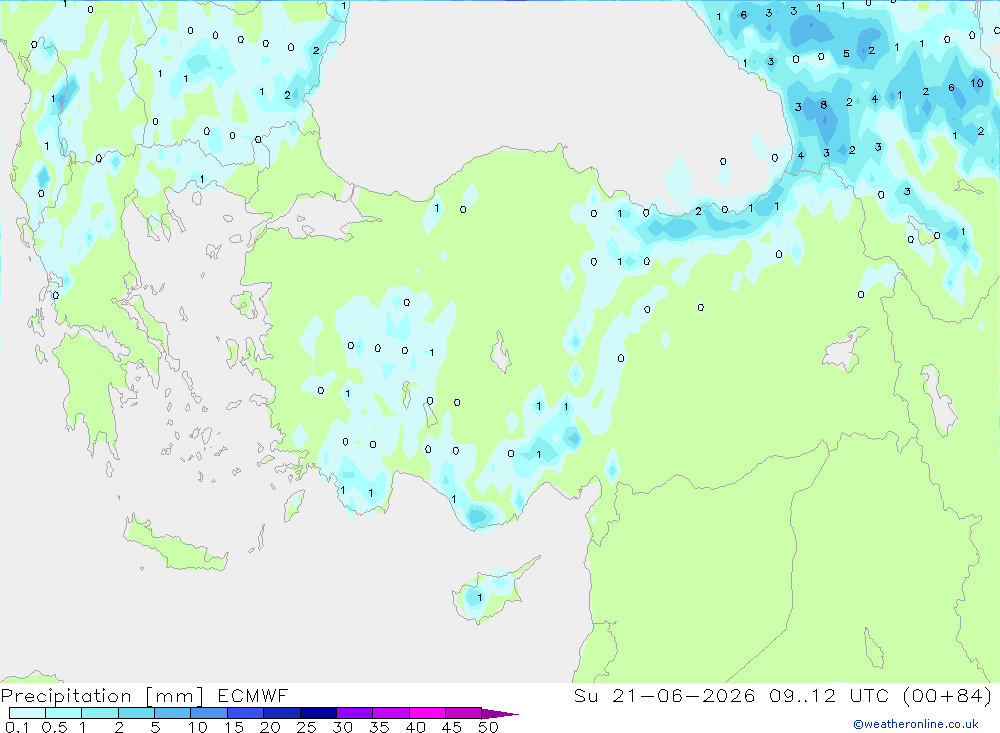Click the above-50 mm legend arrow tip
Image resolution: width=1000 pixels, height=733 pixels.
[500, 714]
